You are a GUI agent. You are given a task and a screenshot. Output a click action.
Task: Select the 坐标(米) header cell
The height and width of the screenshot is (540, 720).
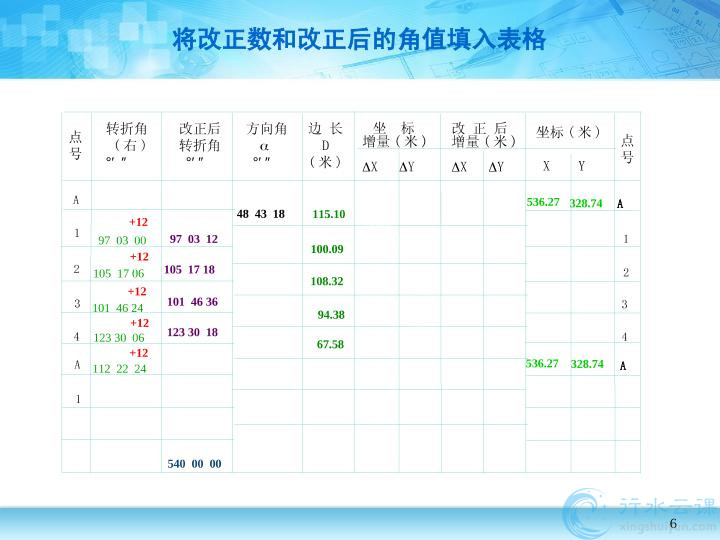(568, 132)
